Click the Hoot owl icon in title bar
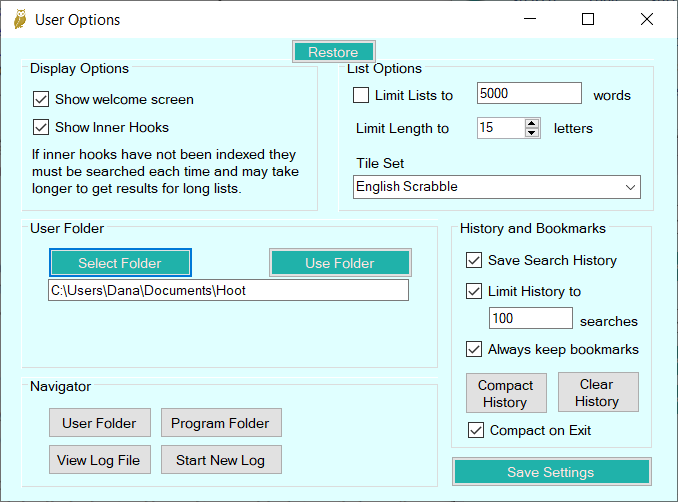This screenshot has width=678, height=502. (19, 19)
